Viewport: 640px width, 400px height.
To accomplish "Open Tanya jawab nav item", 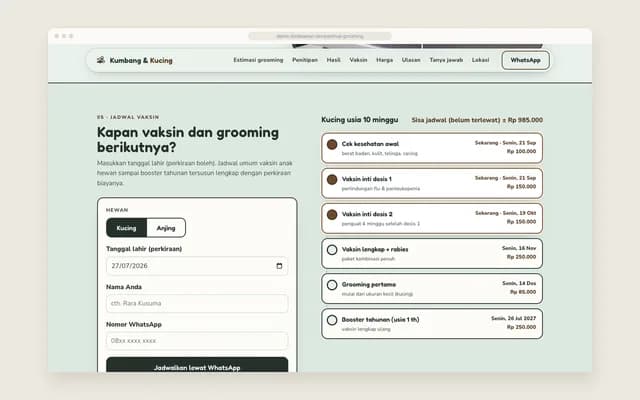I will [446, 60].
